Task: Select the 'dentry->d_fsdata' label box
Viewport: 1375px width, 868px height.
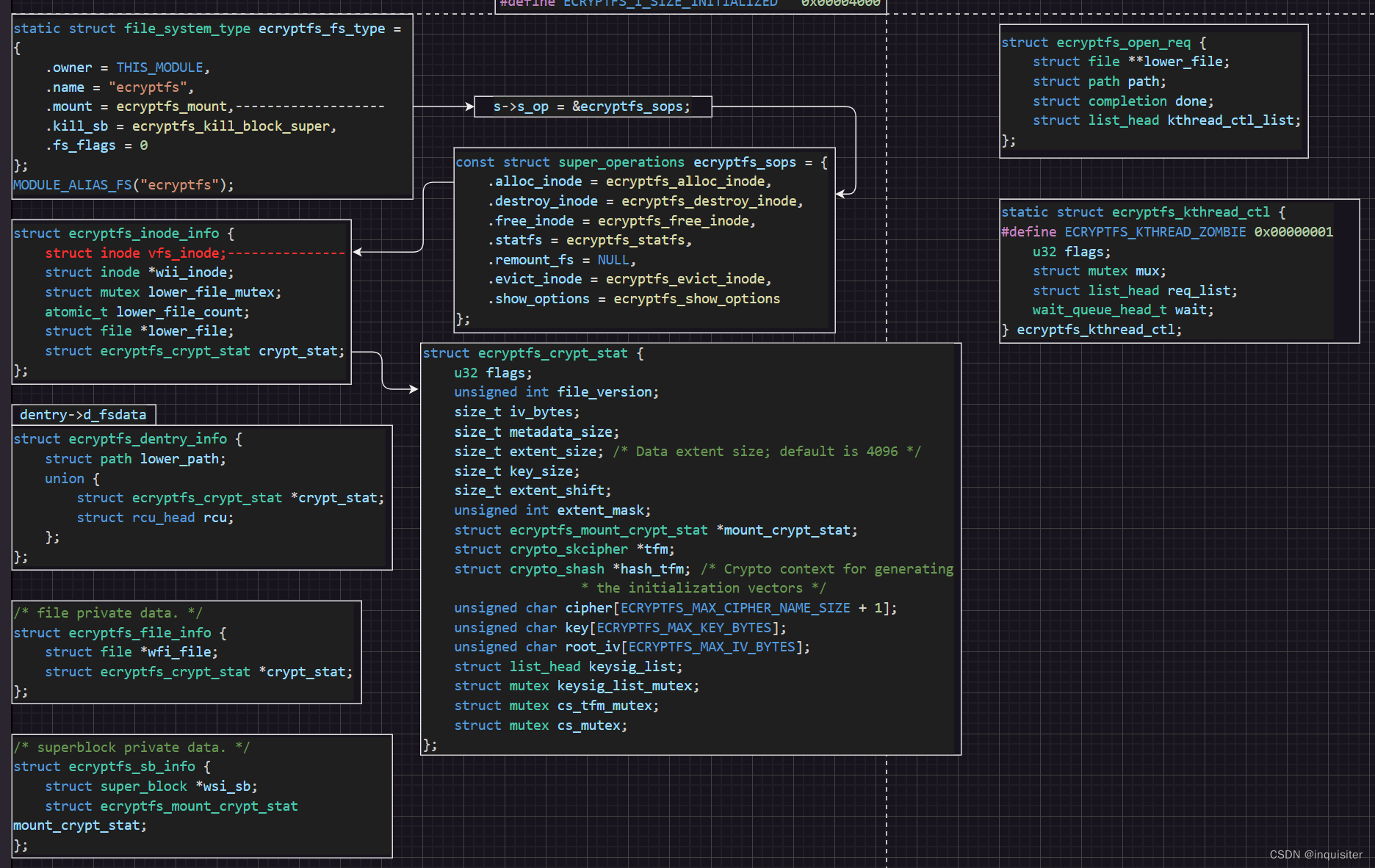Action: click(x=84, y=415)
